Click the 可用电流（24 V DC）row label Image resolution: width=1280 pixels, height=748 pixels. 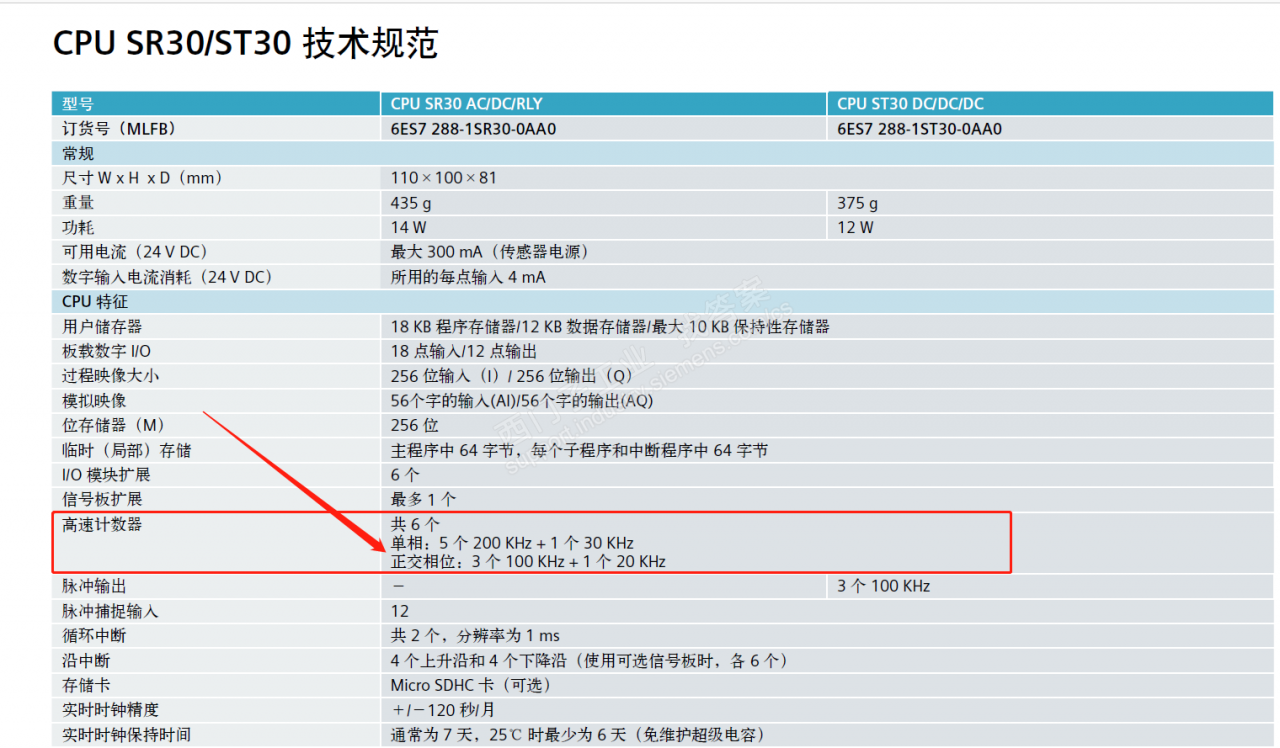pos(138,251)
